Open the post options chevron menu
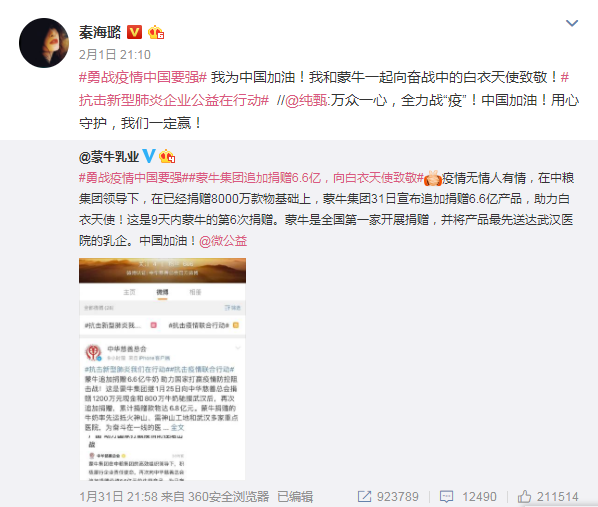Image resolution: width=598 pixels, height=507 pixels. pyautogui.click(x=572, y=23)
